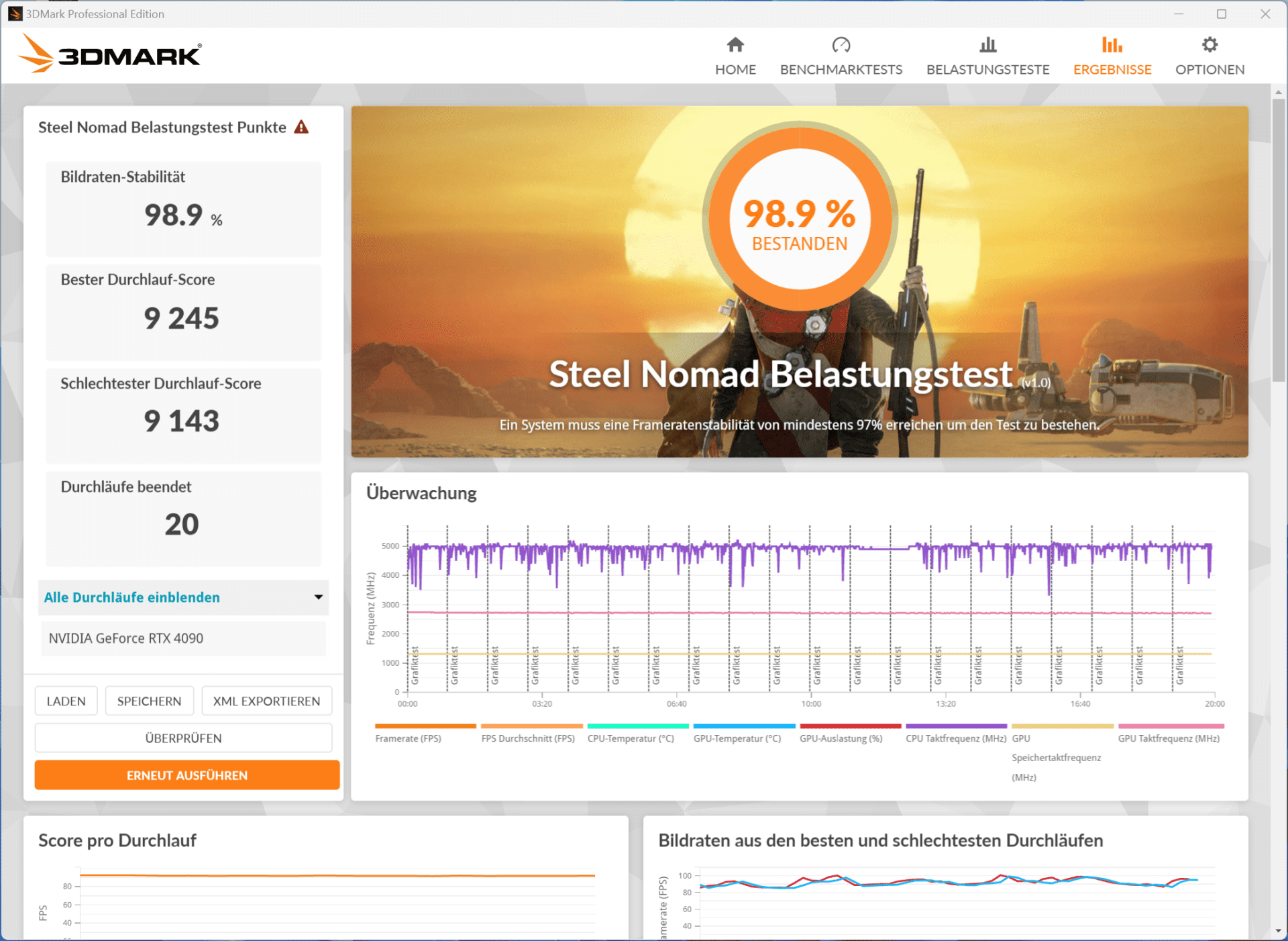
Task: Click the 3DMark logo
Action: 110,54
